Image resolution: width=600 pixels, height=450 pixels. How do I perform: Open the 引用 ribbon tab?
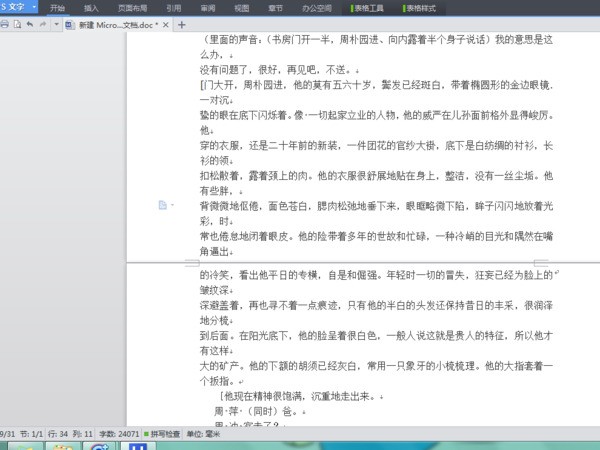[174, 8]
